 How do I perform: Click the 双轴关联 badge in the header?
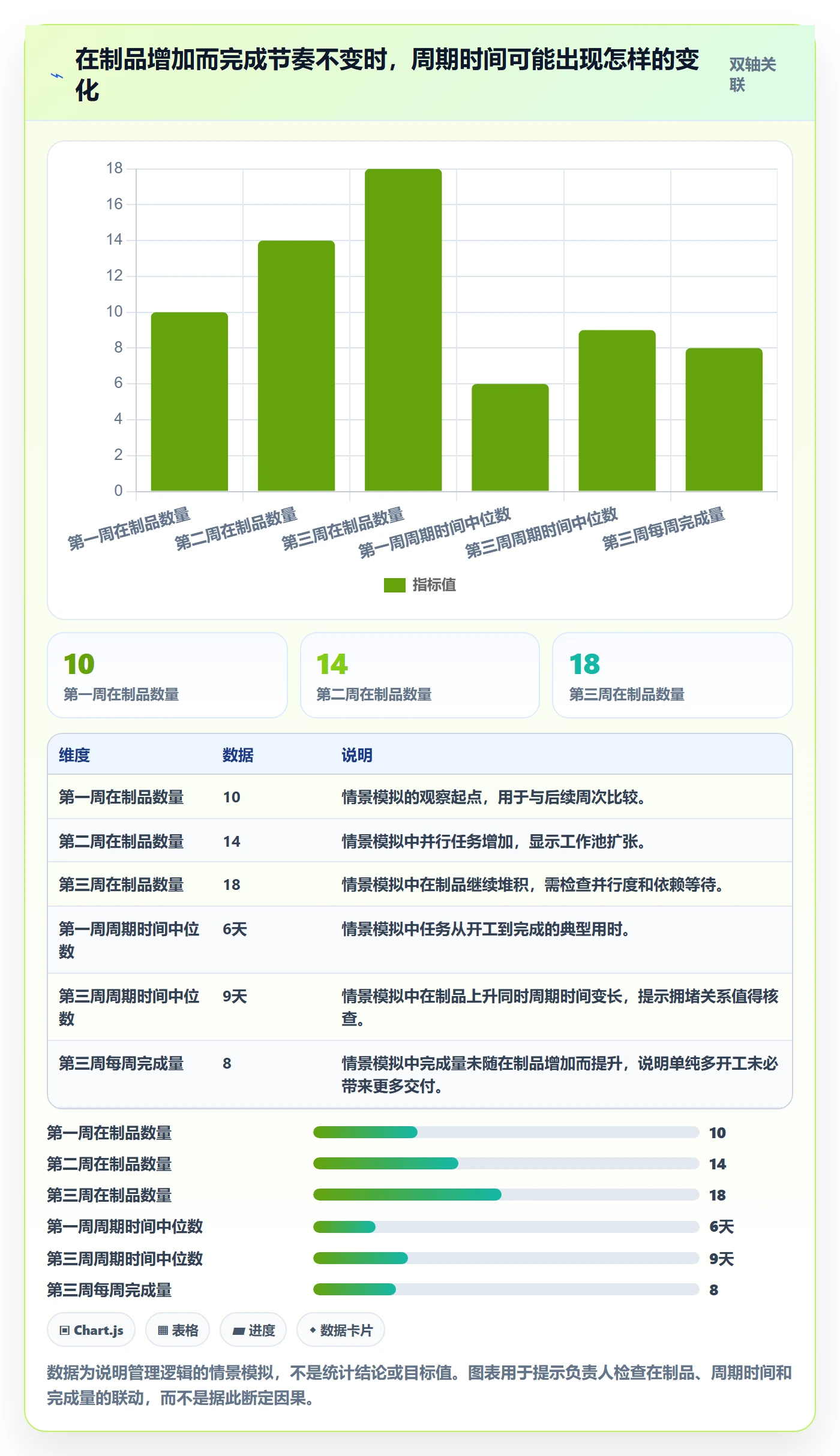752,74
